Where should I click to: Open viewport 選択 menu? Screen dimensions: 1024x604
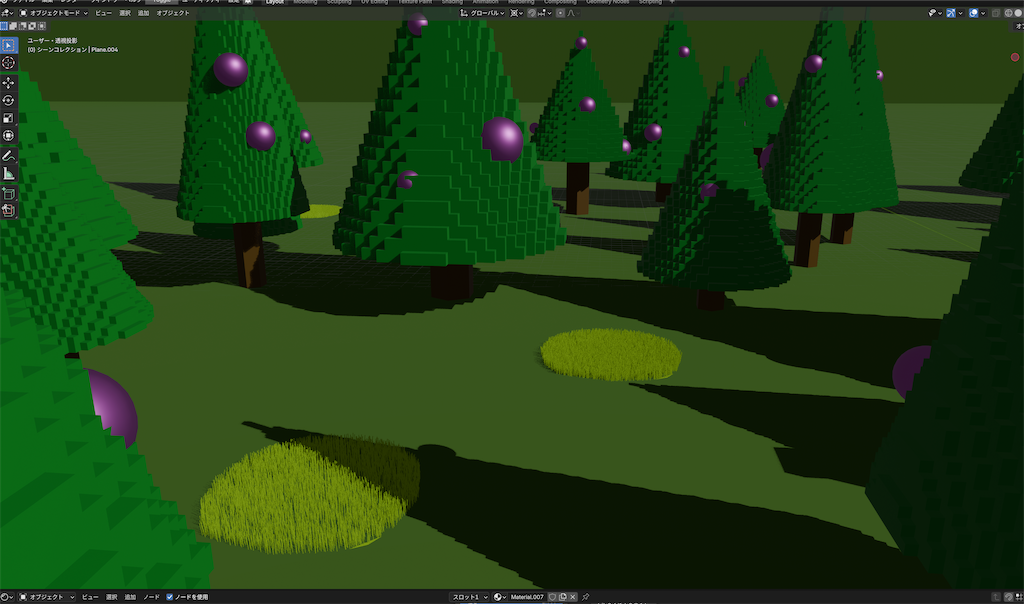pos(125,13)
